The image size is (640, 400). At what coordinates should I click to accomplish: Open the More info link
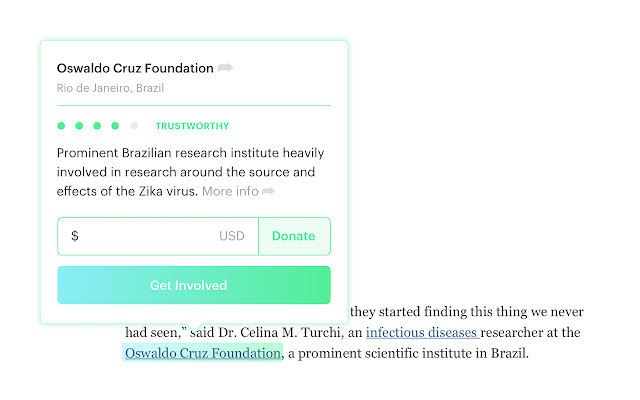point(230,191)
